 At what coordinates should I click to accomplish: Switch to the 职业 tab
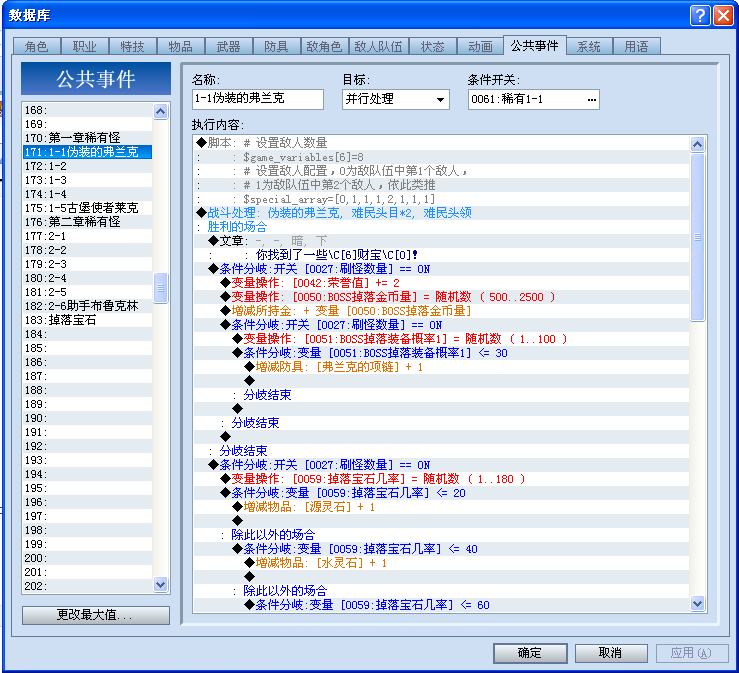click(85, 46)
